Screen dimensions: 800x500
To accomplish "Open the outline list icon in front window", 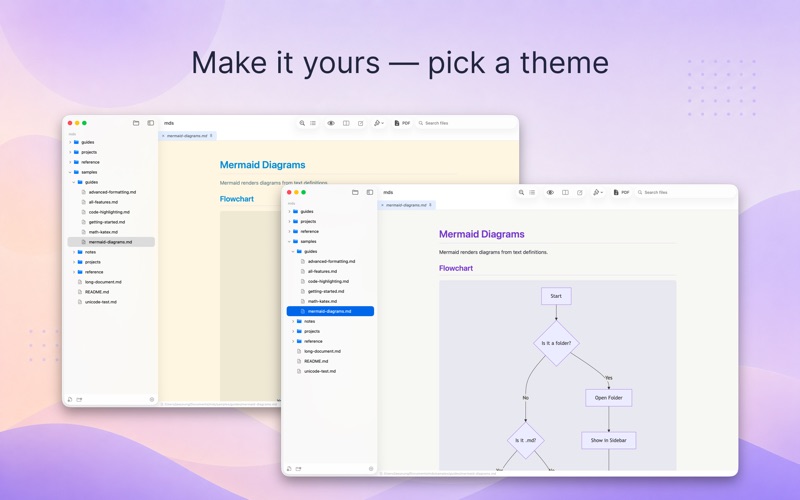I will 532,192.
